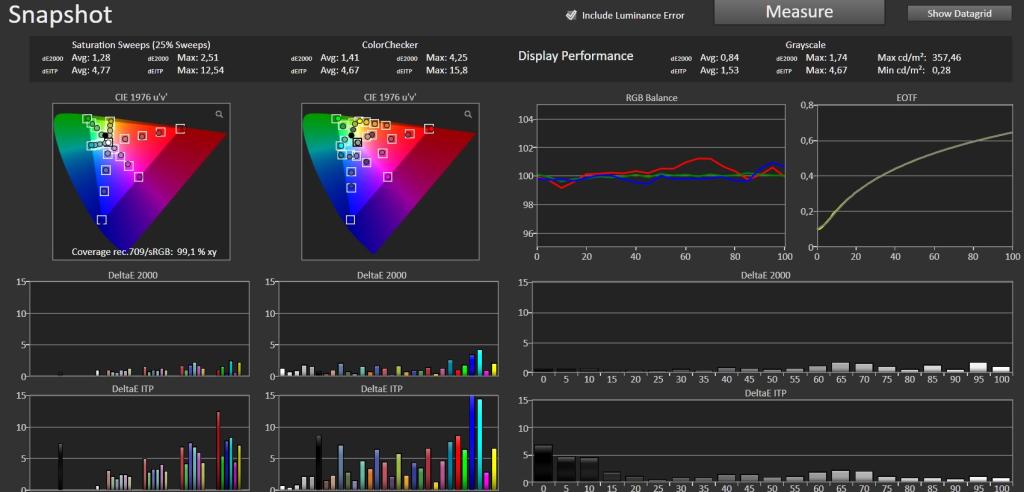Toggle the Include Luminance Error checkbox
The image size is (1024, 492).
(x=571, y=15)
